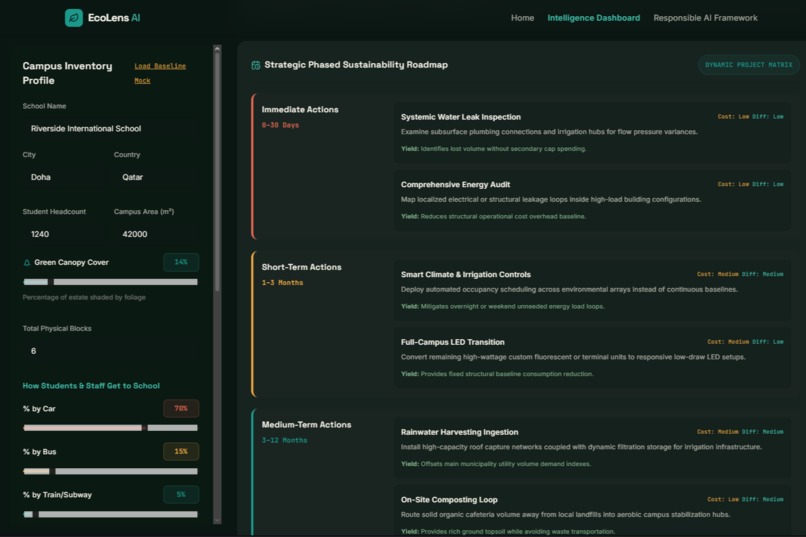Click the Immediate Actions phase heading
Viewport: 806px width, 537px height.
(300, 109)
